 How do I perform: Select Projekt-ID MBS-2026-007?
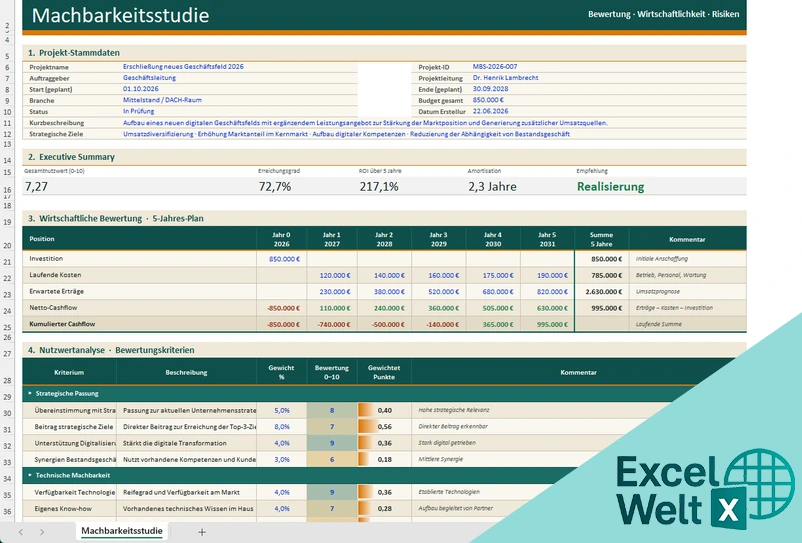tap(495, 66)
